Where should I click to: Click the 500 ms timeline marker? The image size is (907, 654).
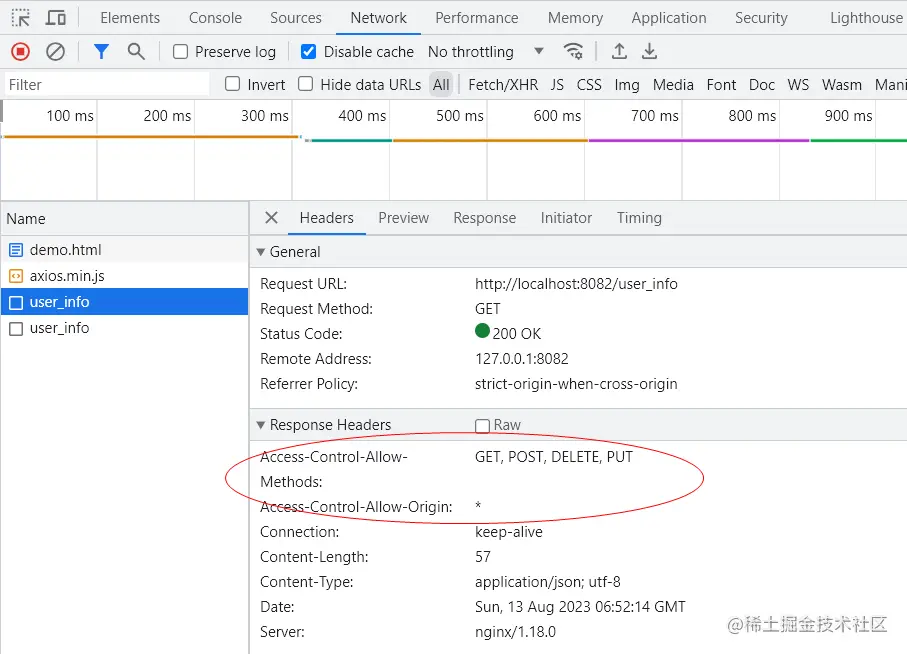(459, 116)
